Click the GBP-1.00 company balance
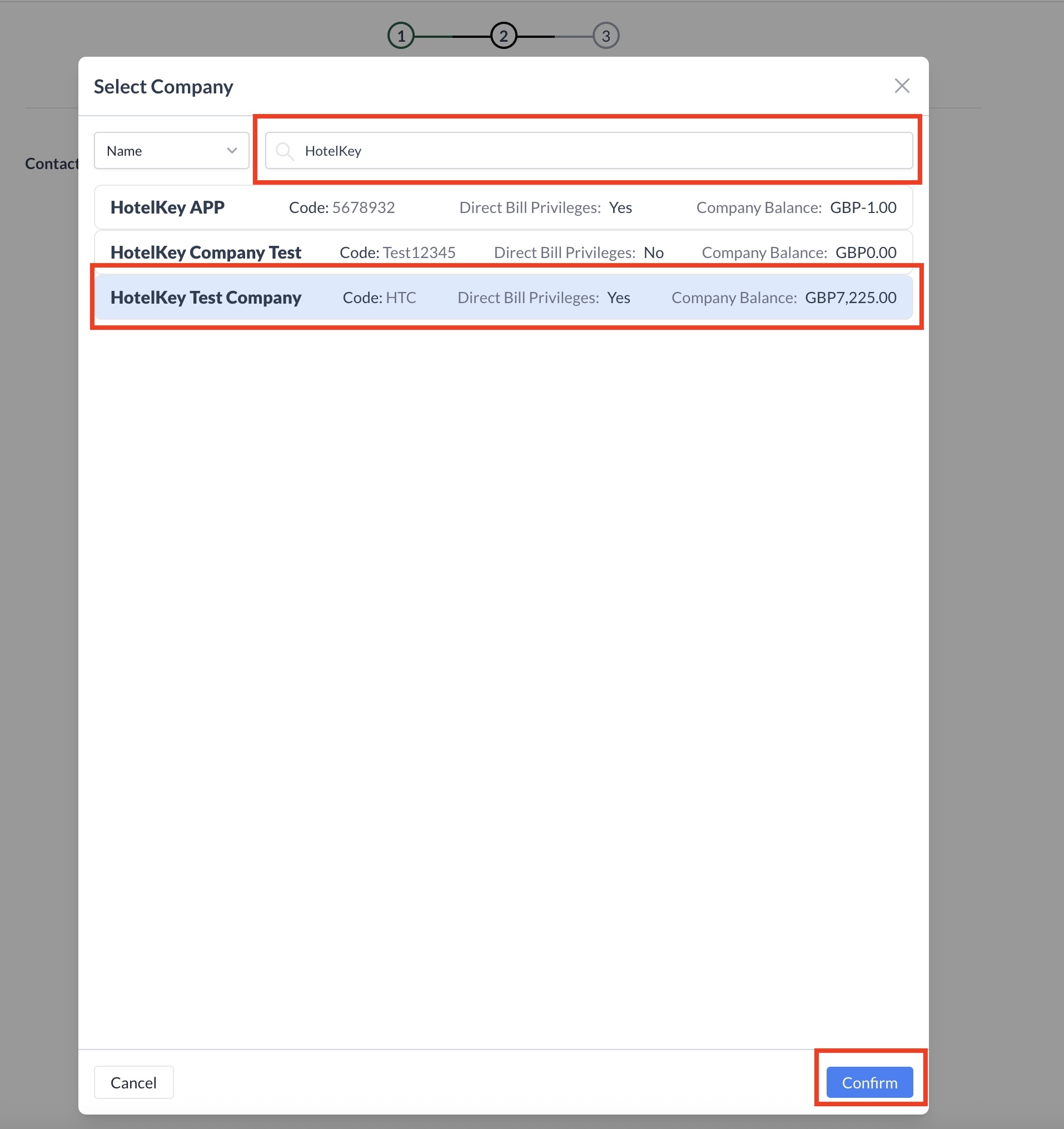 click(862, 207)
